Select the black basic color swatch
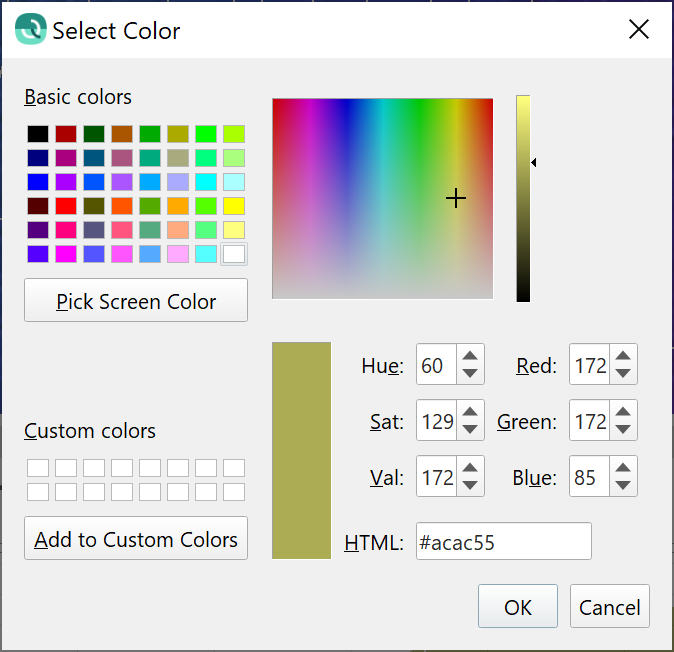This screenshot has height=652, width=674. [x=38, y=134]
